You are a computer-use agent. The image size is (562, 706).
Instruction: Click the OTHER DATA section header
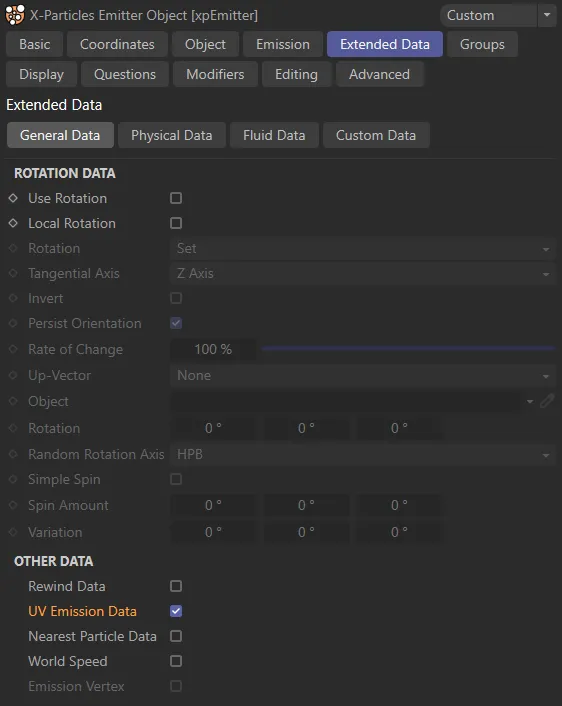point(54,561)
